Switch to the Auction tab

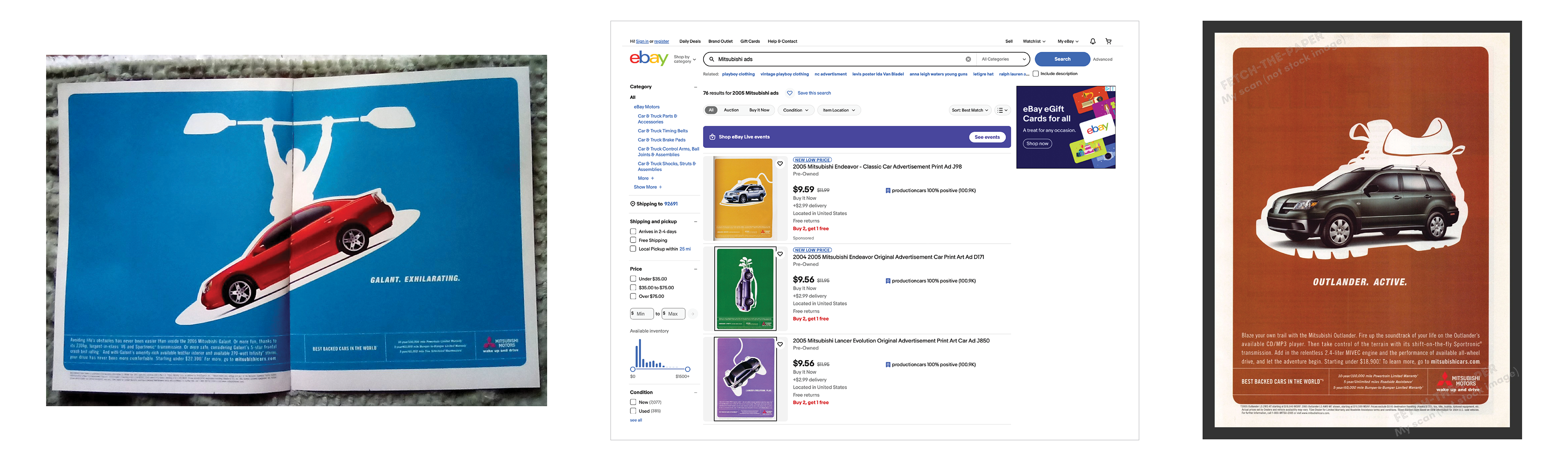(731, 110)
